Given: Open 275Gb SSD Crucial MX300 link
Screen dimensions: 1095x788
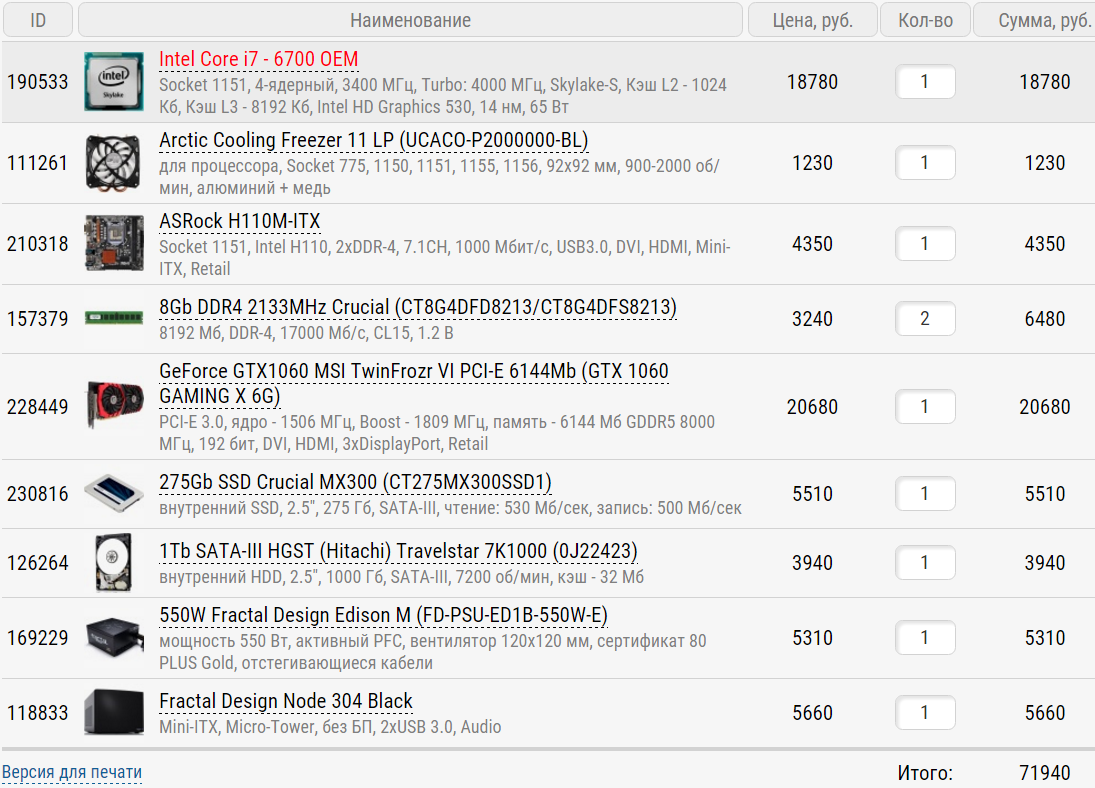Looking at the screenshot, I should (355, 482).
